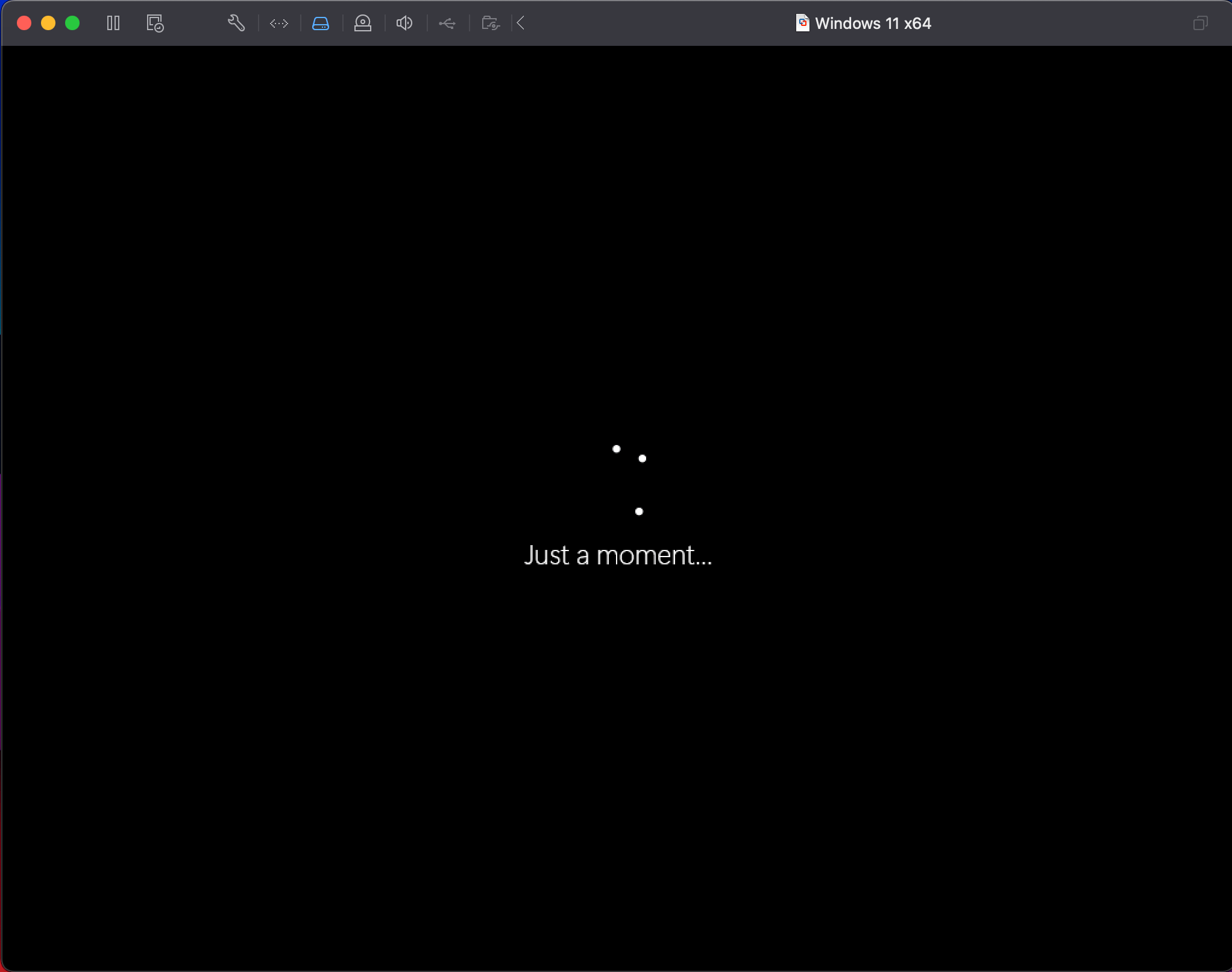
Task: Click the USB devices icon
Action: (447, 24)
